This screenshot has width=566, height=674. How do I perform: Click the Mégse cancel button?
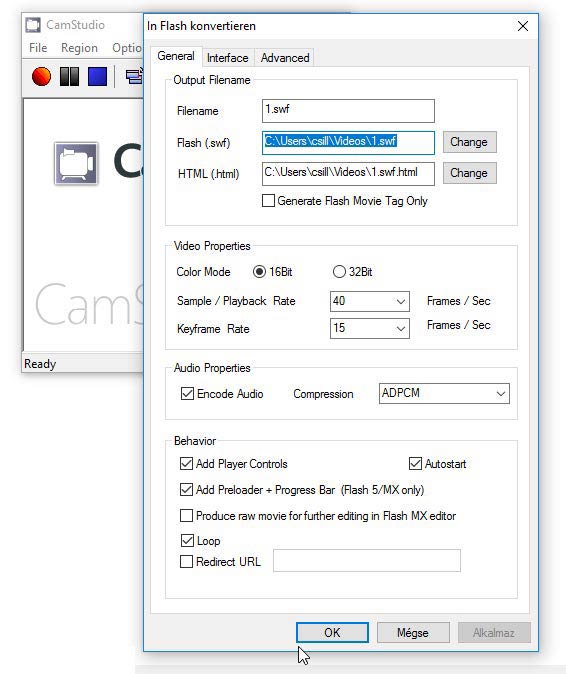[413, 633]
